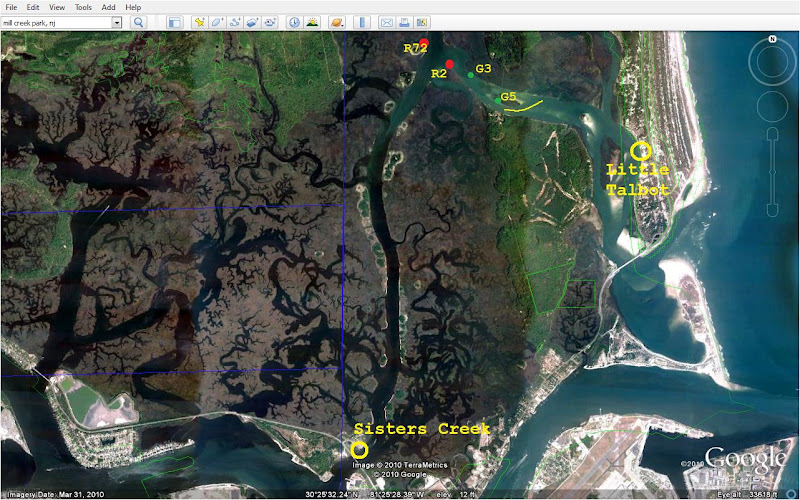Image resolution: width=800 pixels, height=500 pixels.
Task: Click the 'Eye alt 33618 ft' readout
Action: point(749,494)
